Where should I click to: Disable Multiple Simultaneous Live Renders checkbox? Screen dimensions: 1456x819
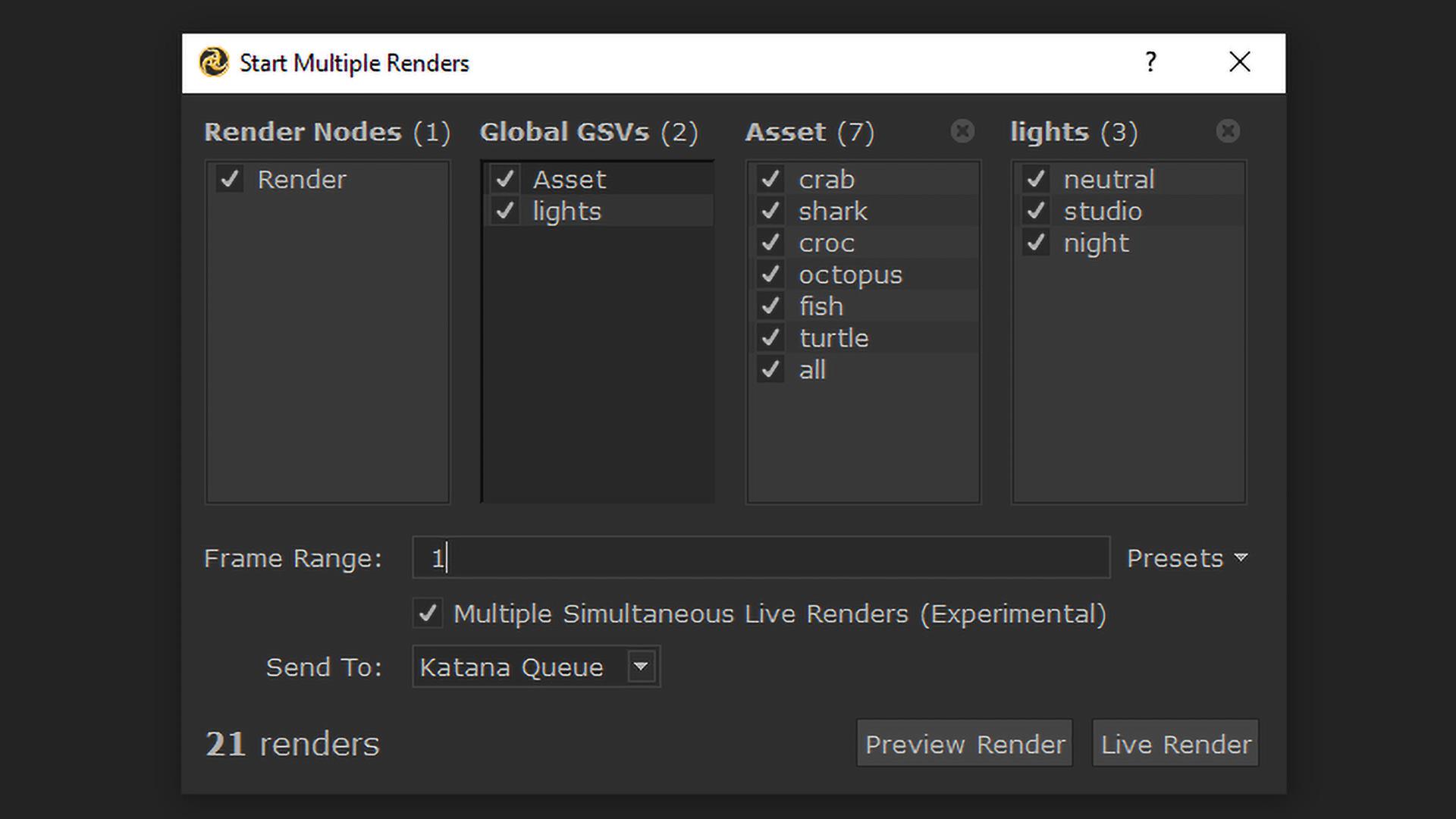(428, 613)
